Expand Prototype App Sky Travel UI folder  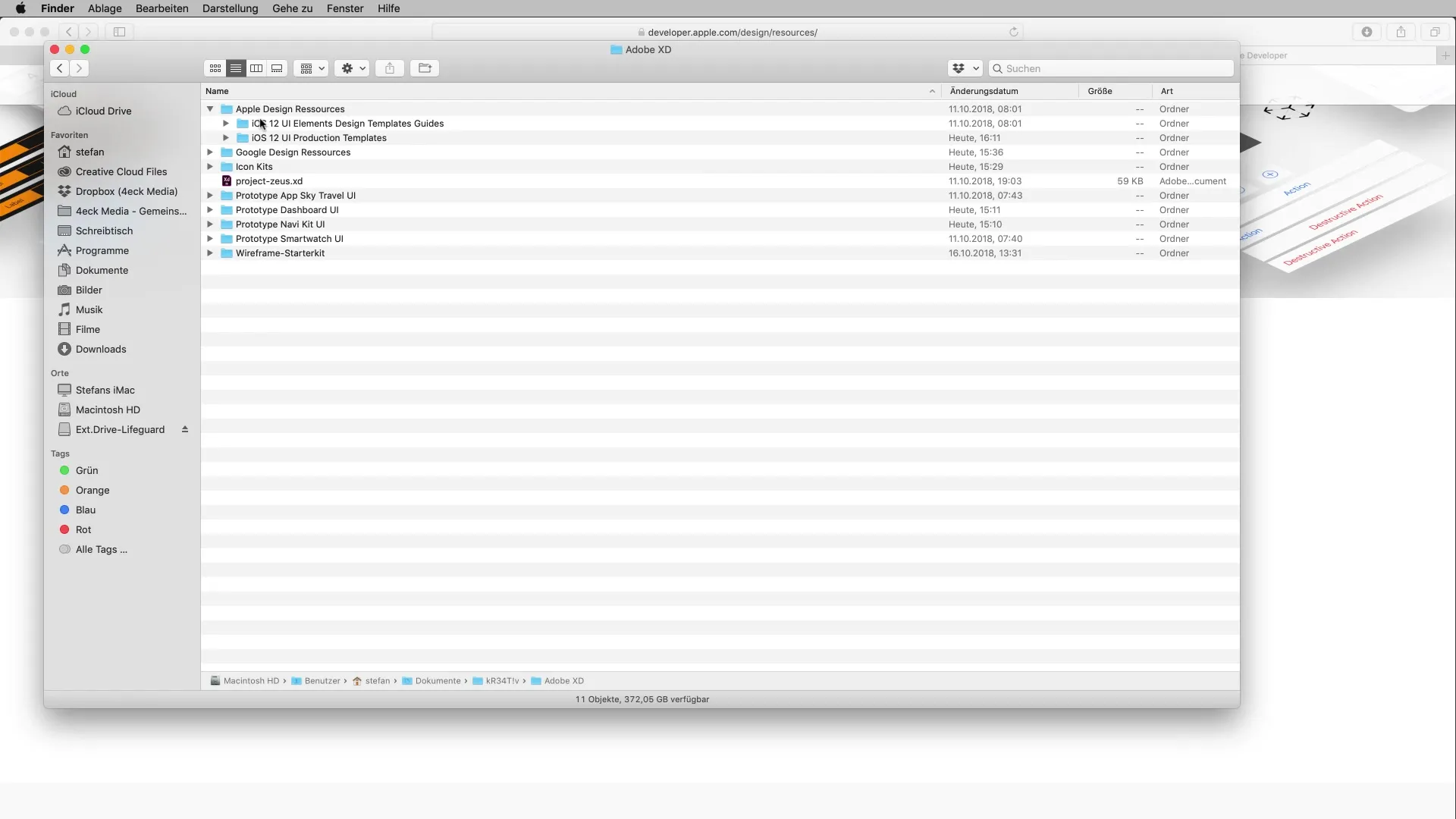pyautogui.click(x=210, y=196)
